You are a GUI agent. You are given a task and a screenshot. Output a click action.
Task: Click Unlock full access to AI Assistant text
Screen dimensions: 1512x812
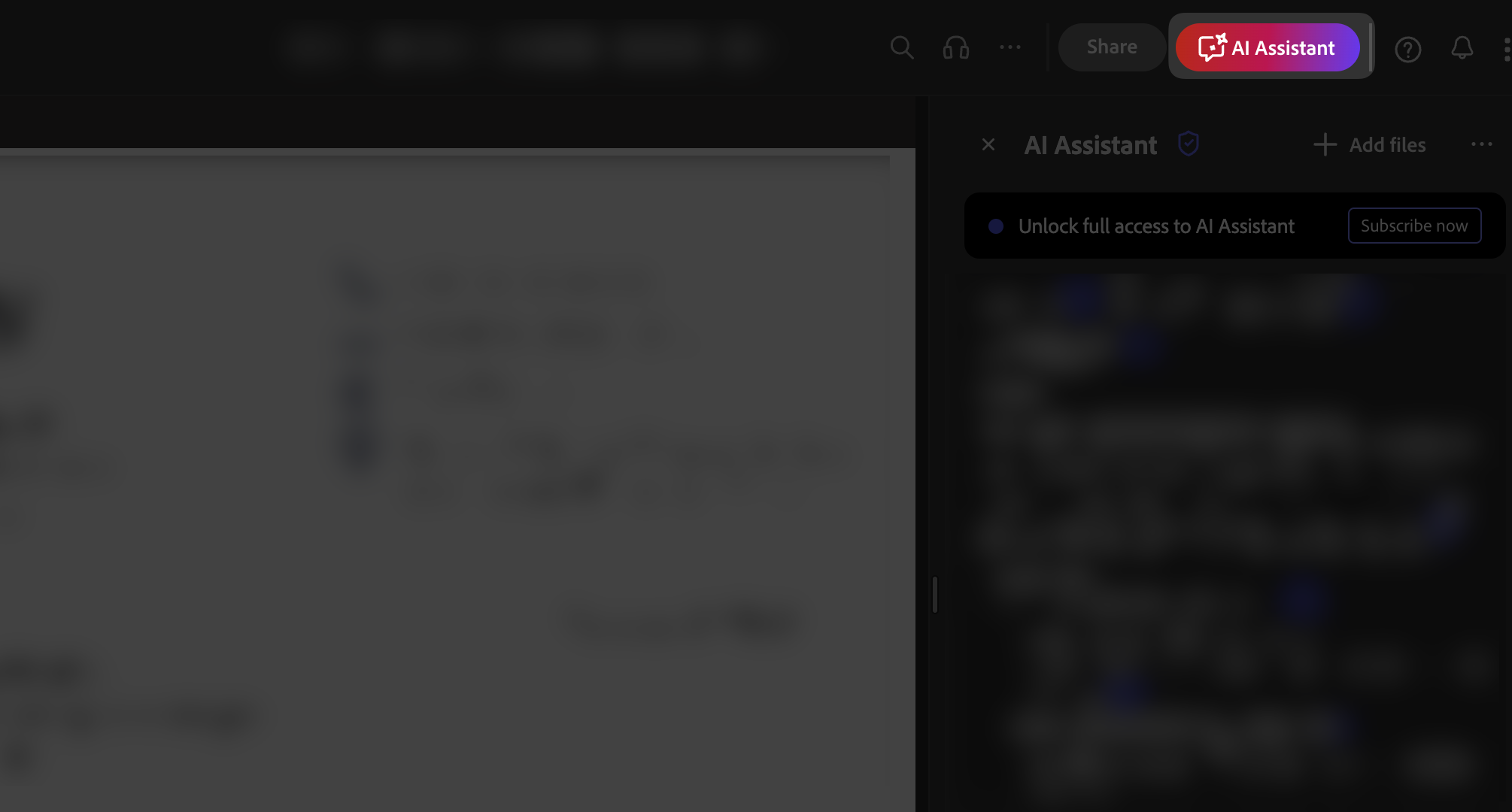pos(1156,226)
